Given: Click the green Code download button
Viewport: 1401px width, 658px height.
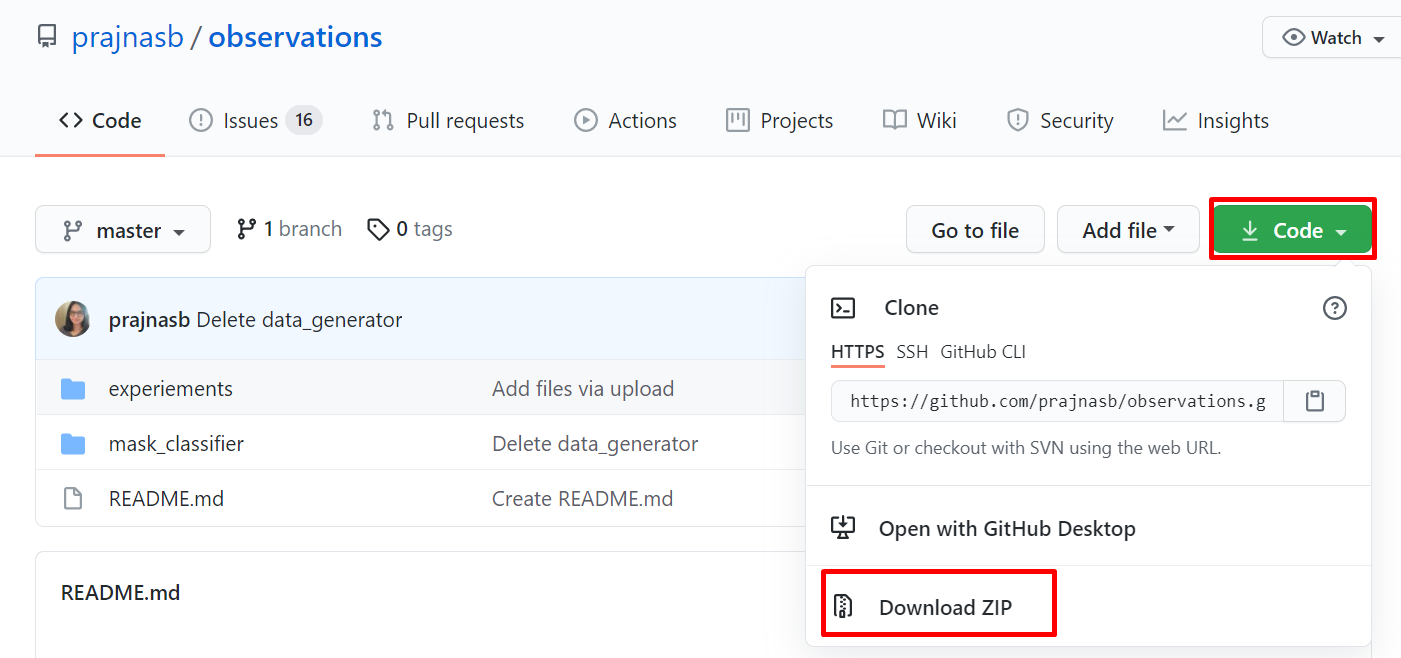Looking at the screenshot, I should 1292,230.
